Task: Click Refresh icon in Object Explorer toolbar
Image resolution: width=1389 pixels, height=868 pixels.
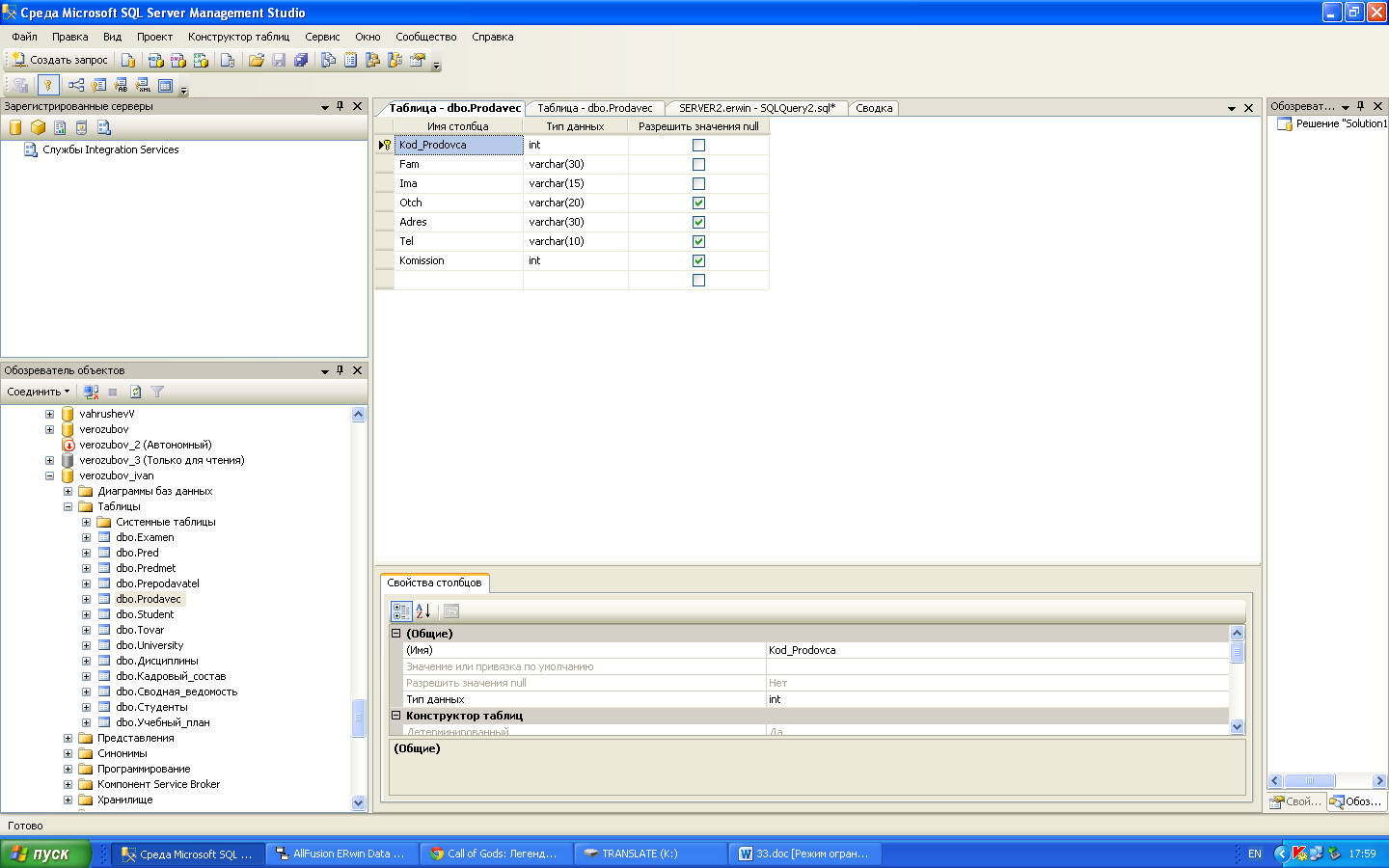Action: click(135, 392)
